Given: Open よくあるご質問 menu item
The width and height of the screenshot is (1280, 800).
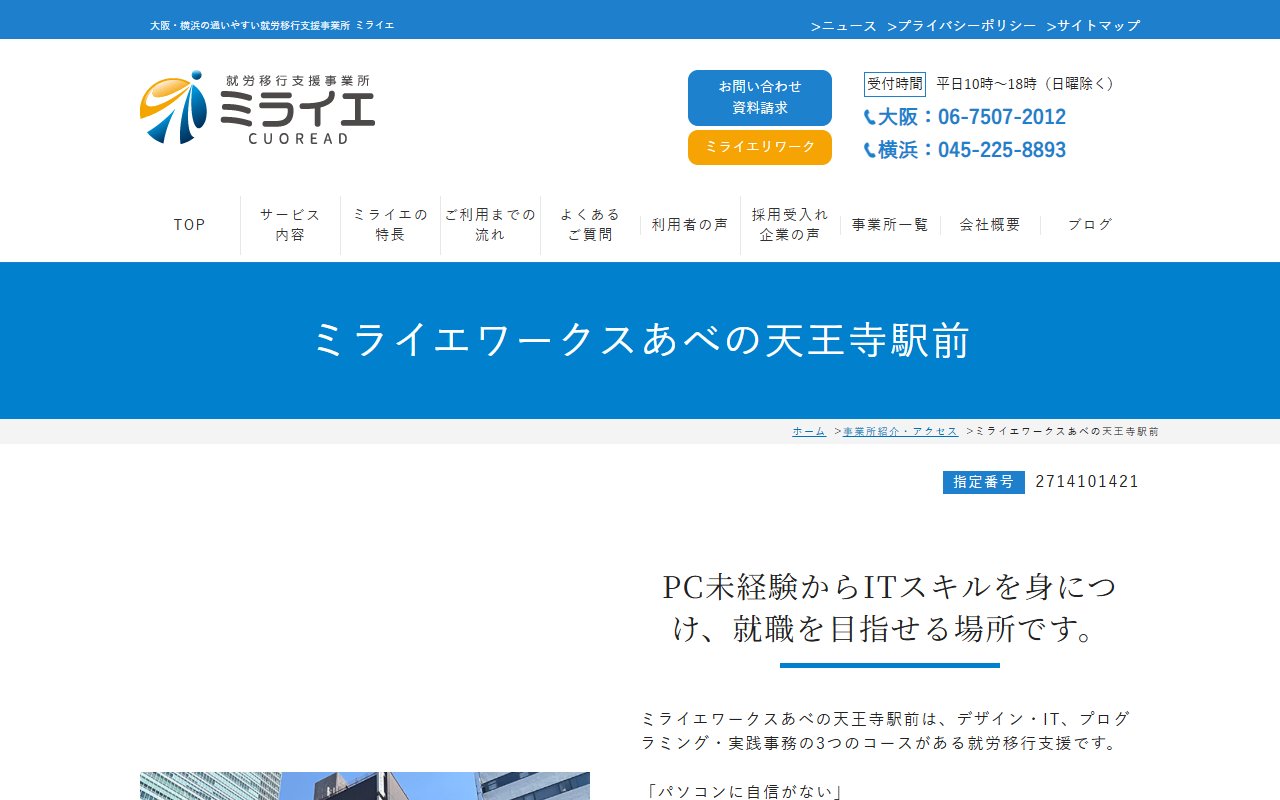Looking at the screenshot, I should coord(590,225).
